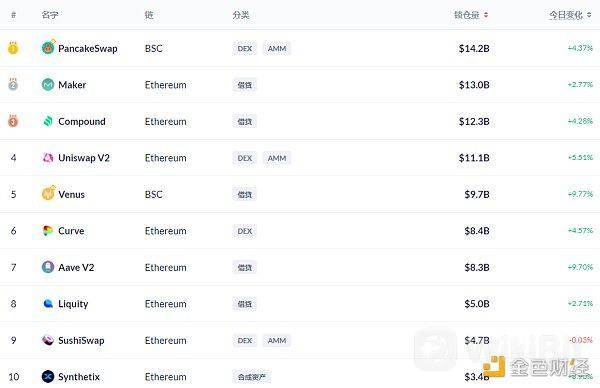Viewport: 600px width, 388px height.
Task: Click the Maker protocol logo
Action: click(x=48, y=84)
